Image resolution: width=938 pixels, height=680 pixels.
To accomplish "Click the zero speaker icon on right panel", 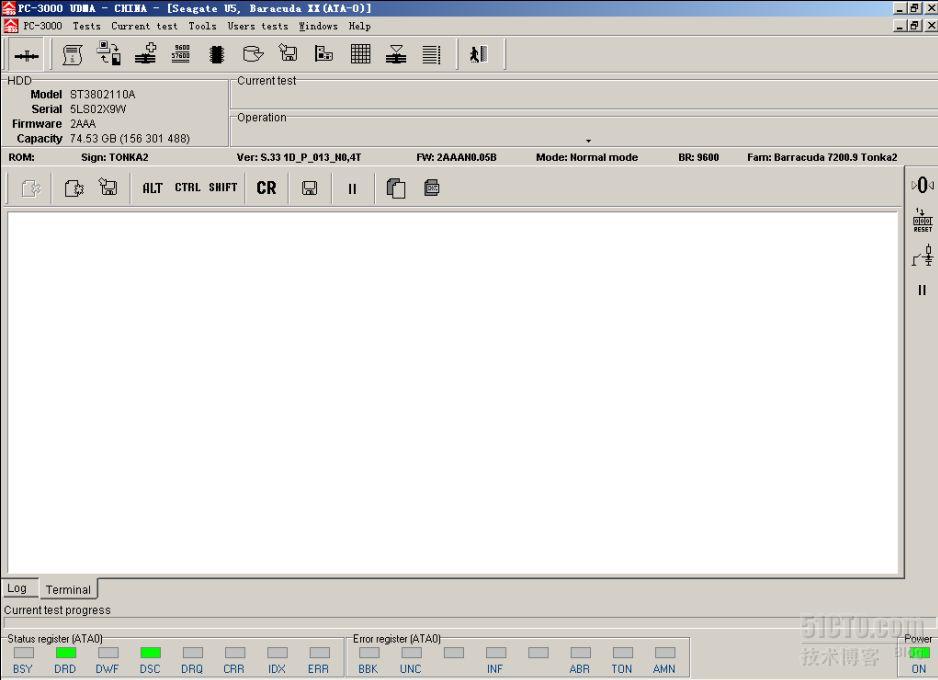I will point(922,185).
